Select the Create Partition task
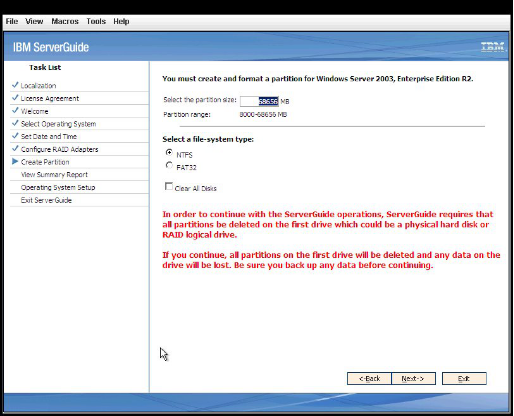Image resolution: width=514 pixels, height=416 pixels. [45, 162]
